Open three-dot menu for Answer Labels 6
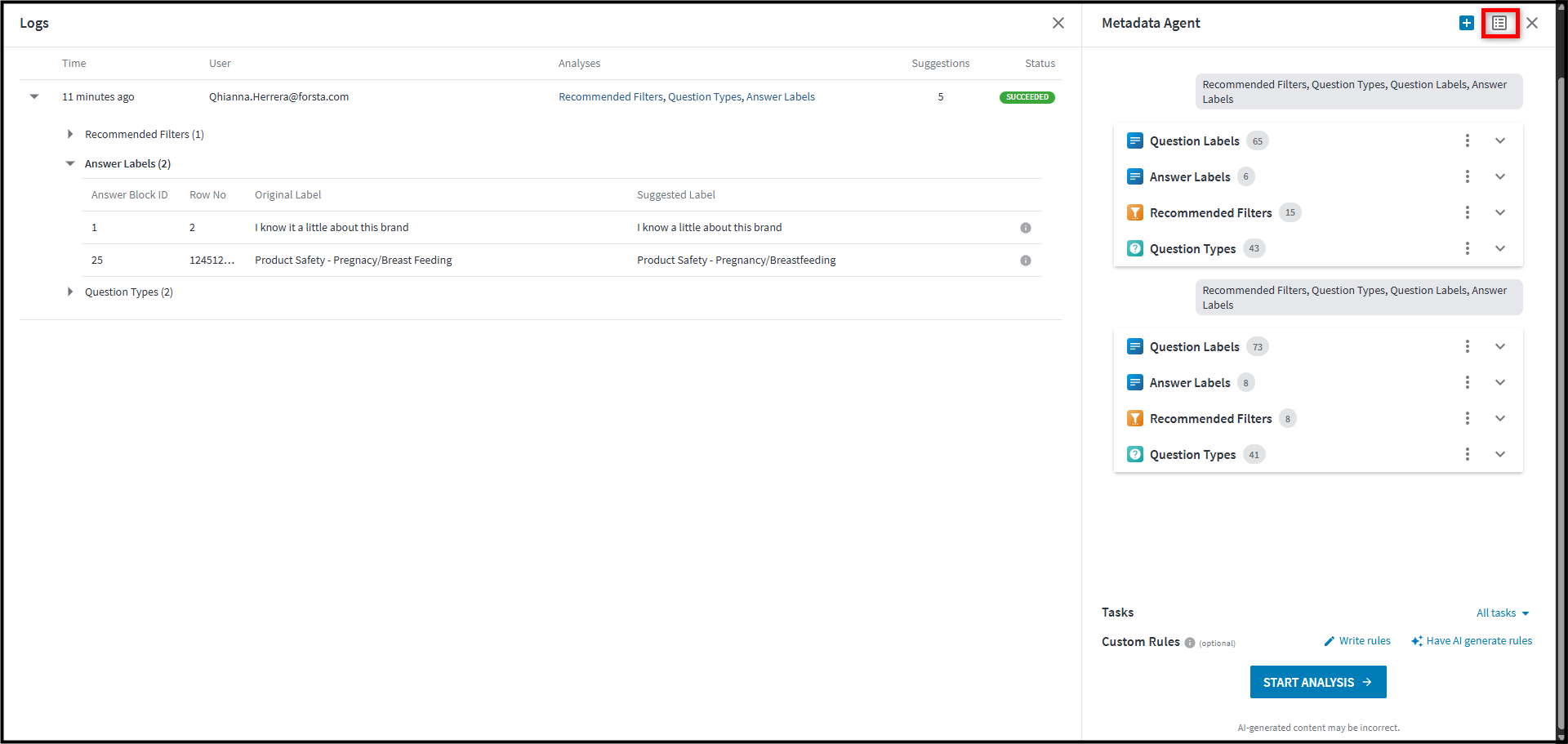 point(1468,176)
